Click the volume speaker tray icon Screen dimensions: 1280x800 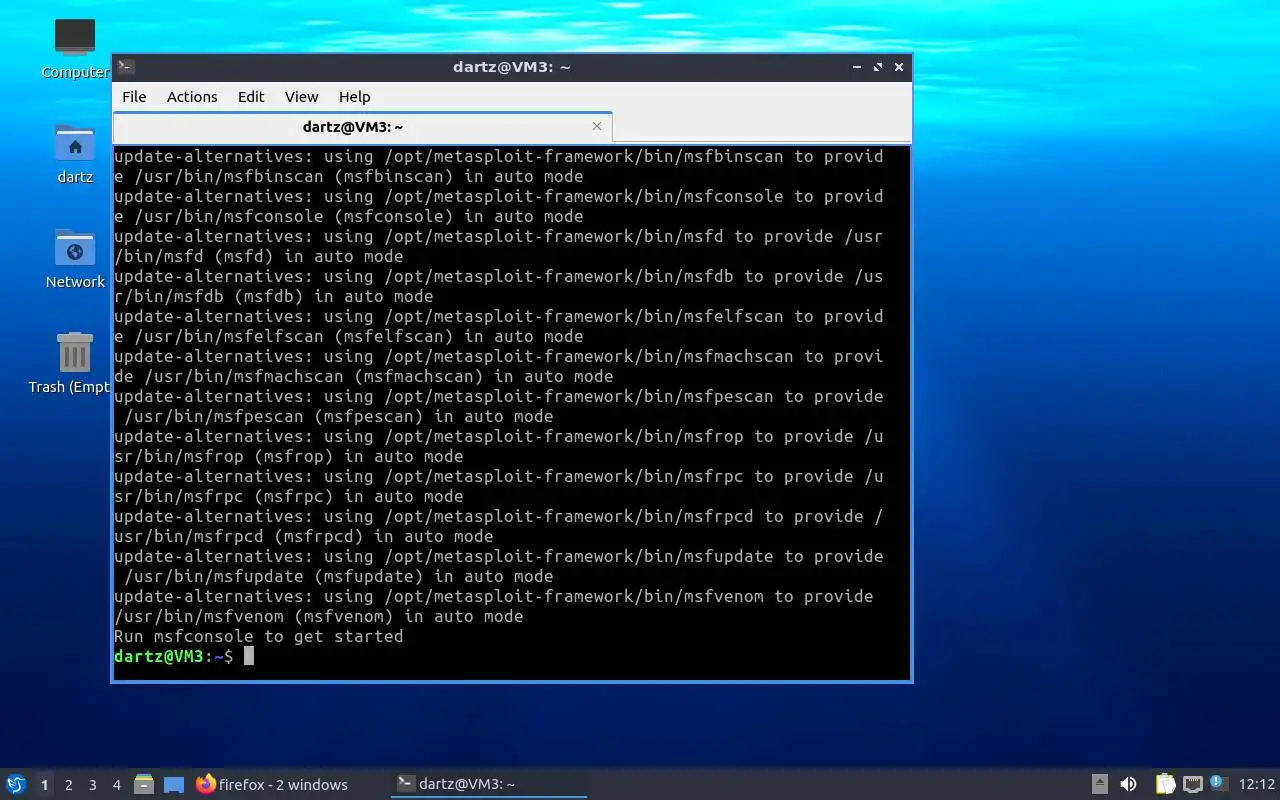[x=1128, y=784]
